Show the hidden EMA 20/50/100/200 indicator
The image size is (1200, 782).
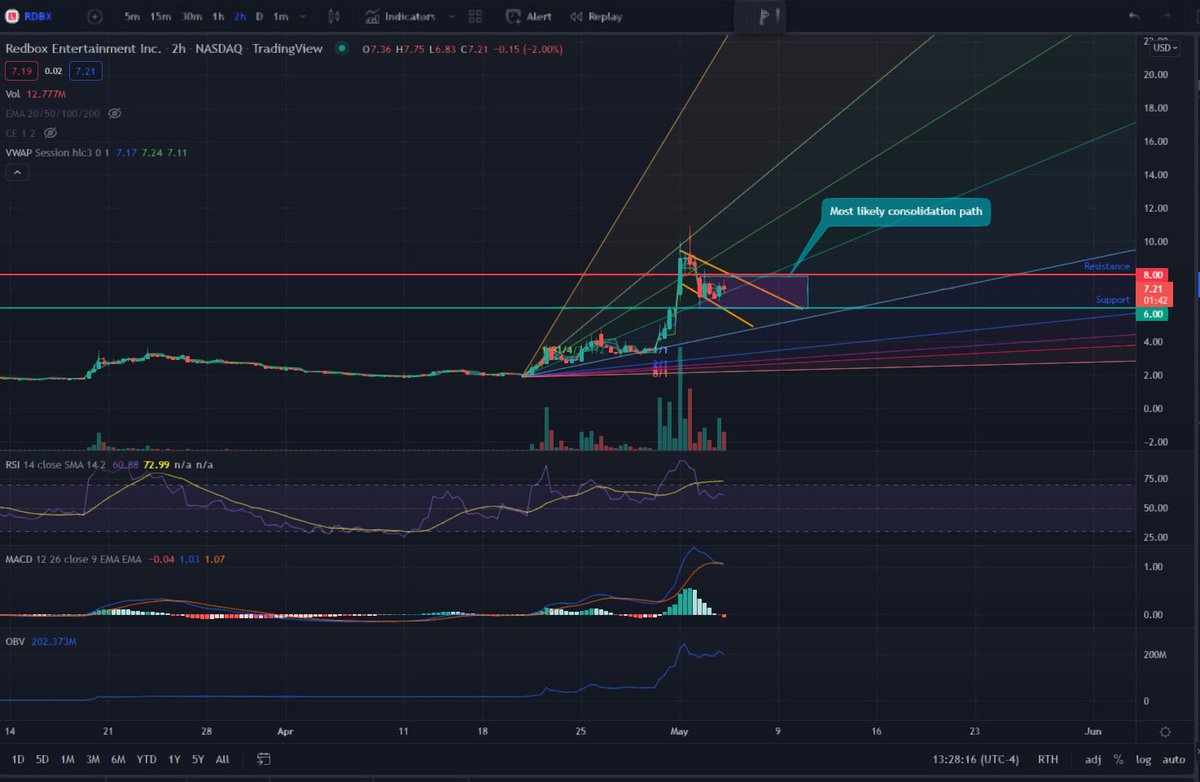point(115,114)
